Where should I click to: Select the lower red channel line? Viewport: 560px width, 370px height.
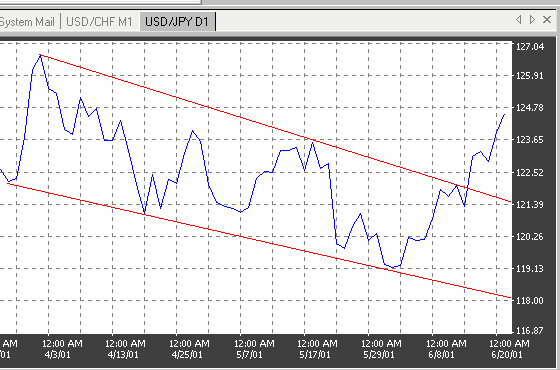(259, 241)
